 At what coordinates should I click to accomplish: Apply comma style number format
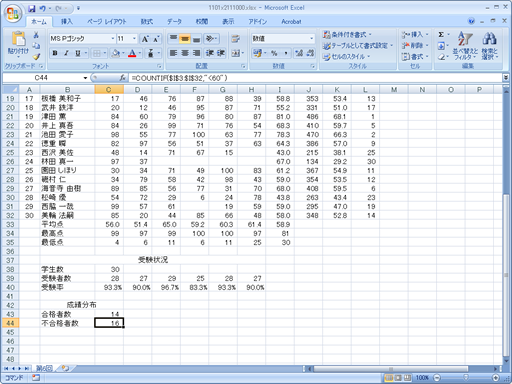point(286,53)
